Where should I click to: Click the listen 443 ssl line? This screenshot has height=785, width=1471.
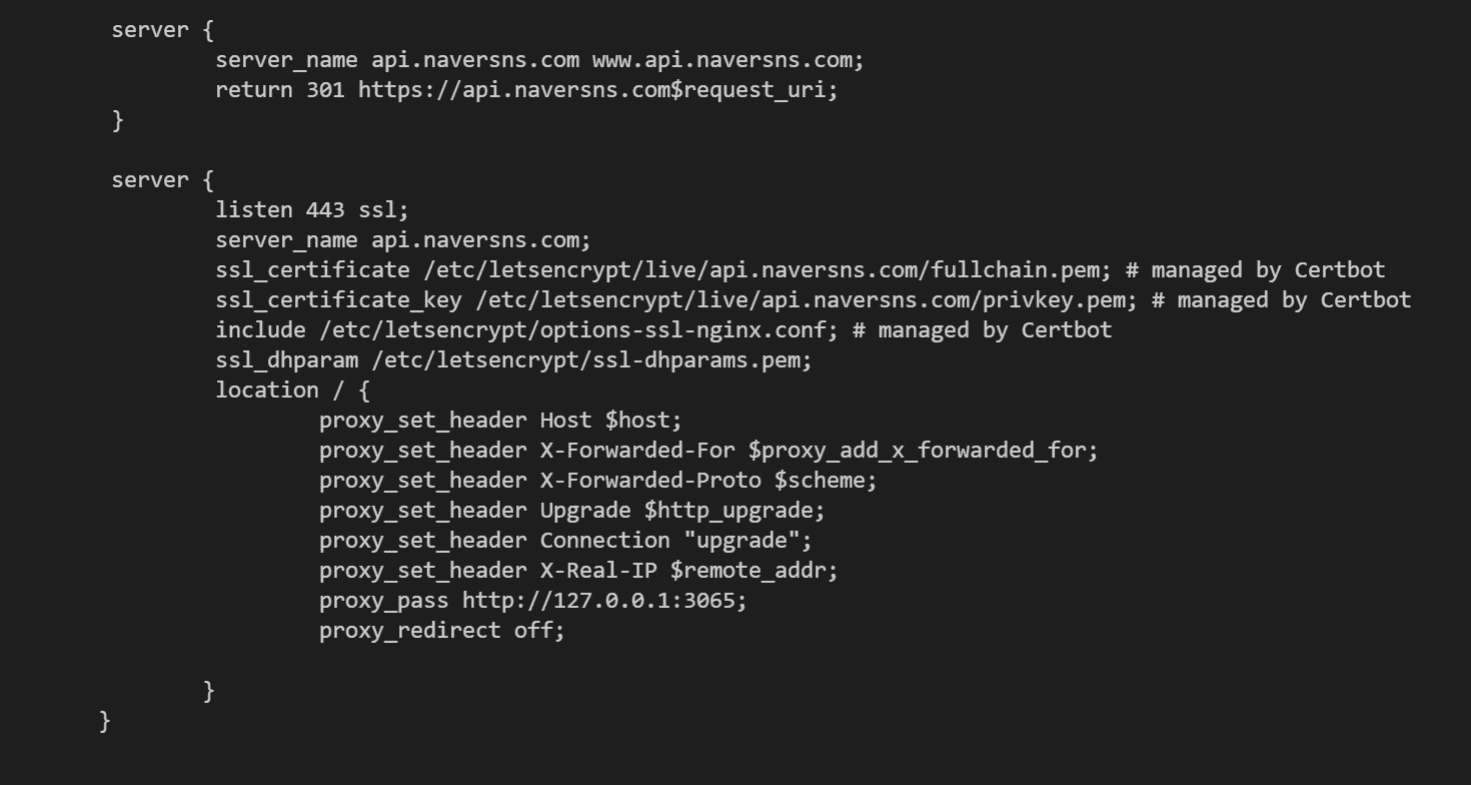(312, 210)
